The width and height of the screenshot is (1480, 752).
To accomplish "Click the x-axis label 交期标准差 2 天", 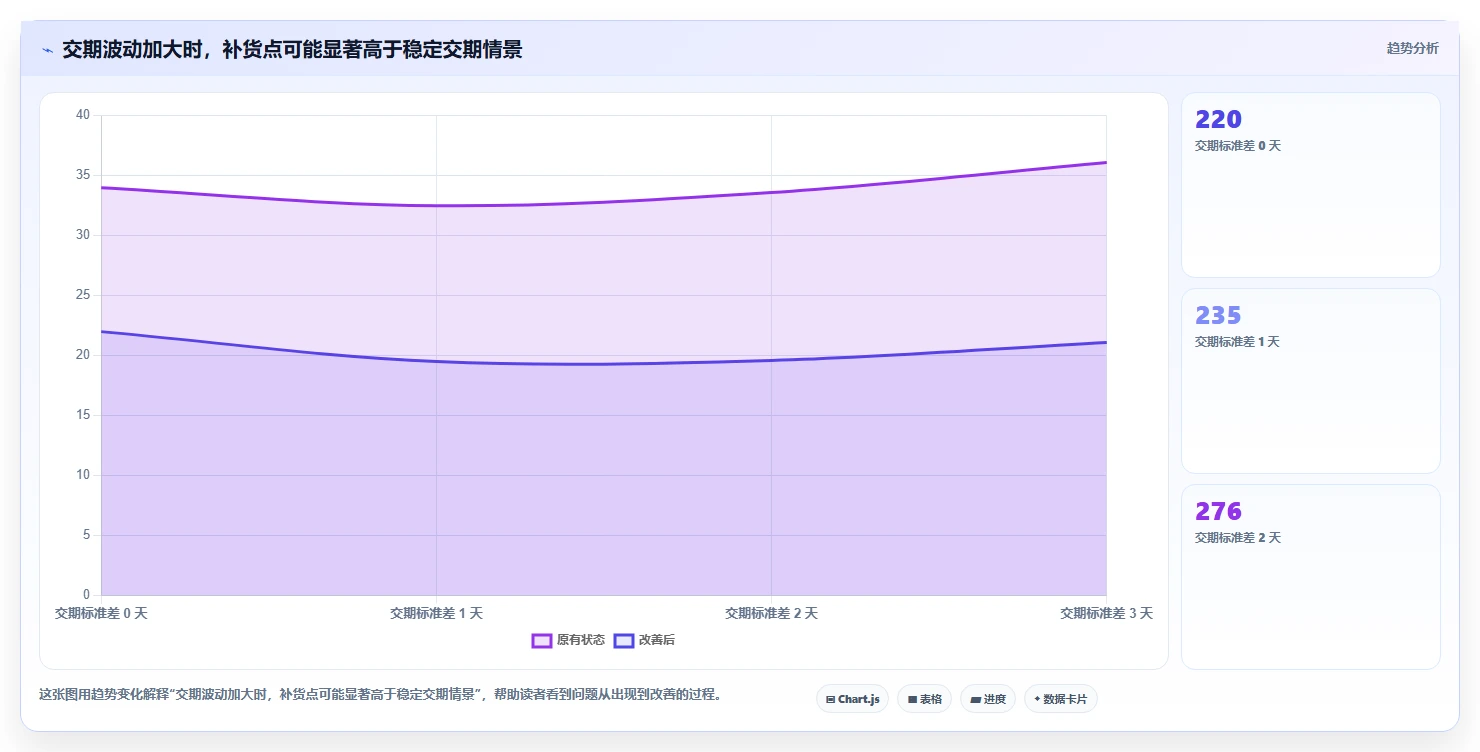I will pyautogui.click(x=771, y=613).
